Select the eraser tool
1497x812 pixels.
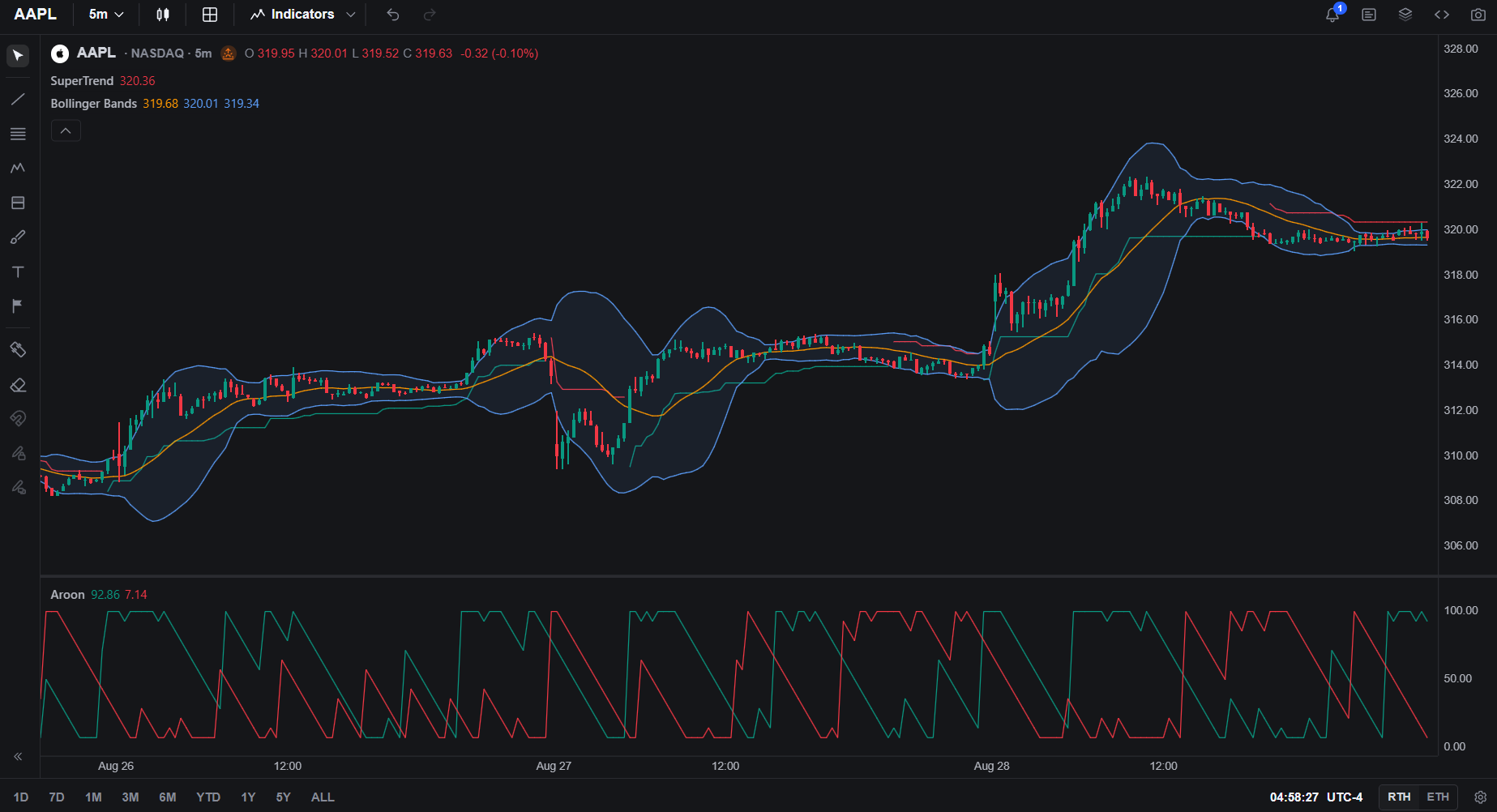tap(18, 385)
